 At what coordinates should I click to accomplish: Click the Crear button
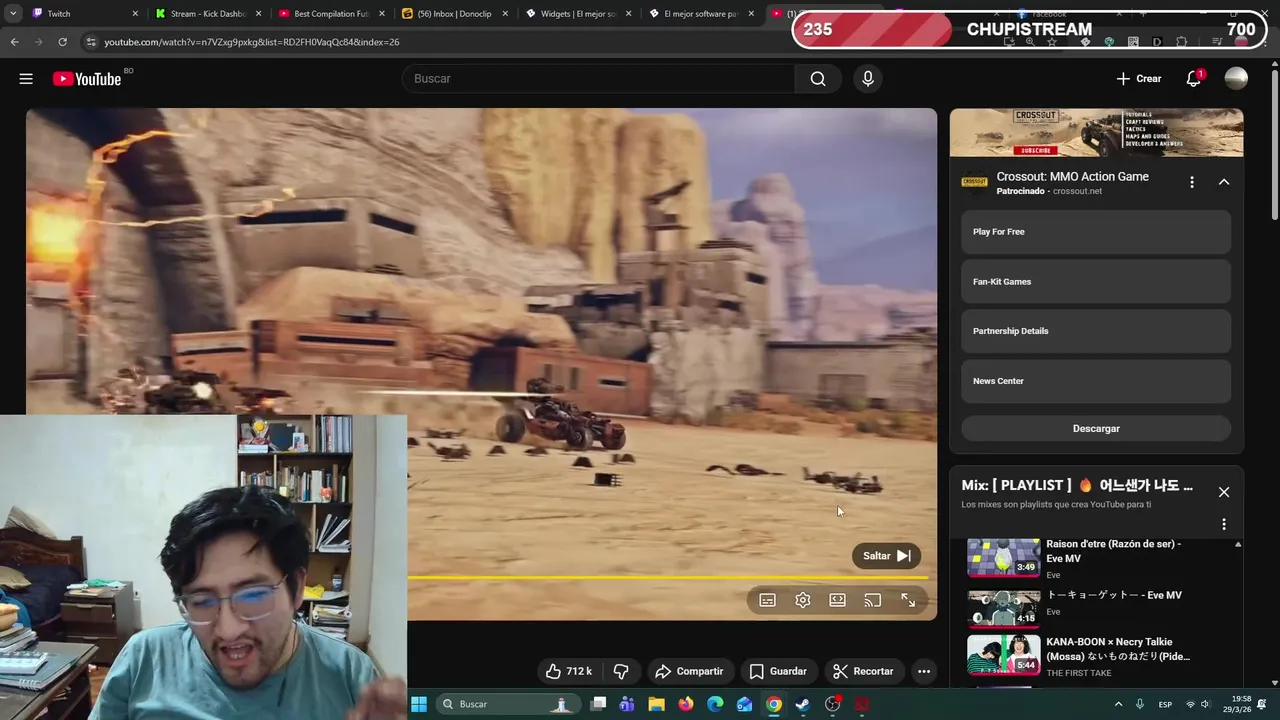point(1139,79)
